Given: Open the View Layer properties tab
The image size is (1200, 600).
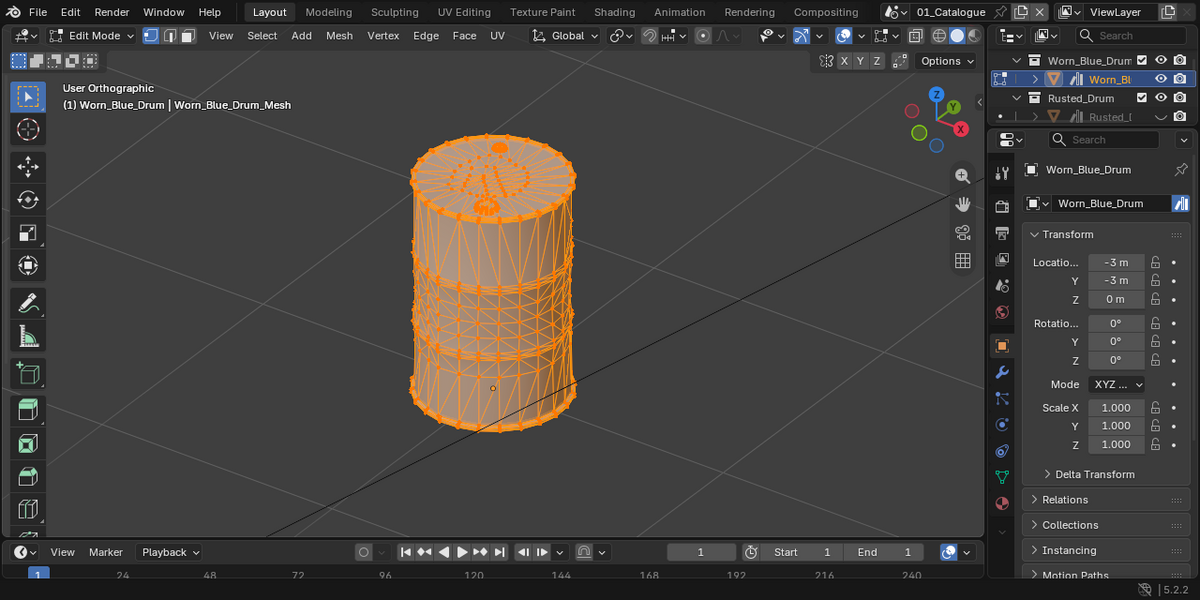Looking at the screenshot, I should tap(1002, 259).
